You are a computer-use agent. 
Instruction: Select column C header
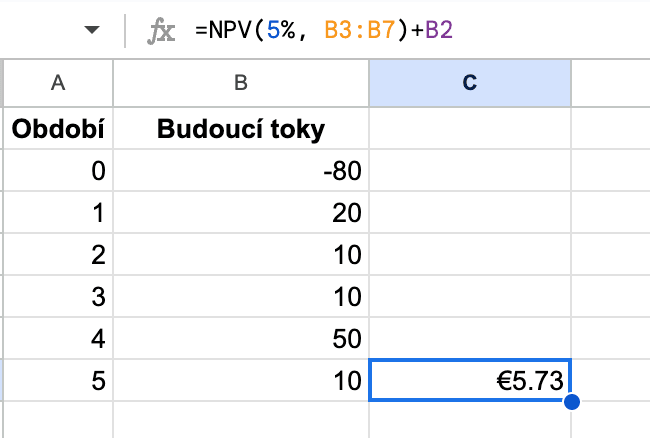(x=469, y=84)
